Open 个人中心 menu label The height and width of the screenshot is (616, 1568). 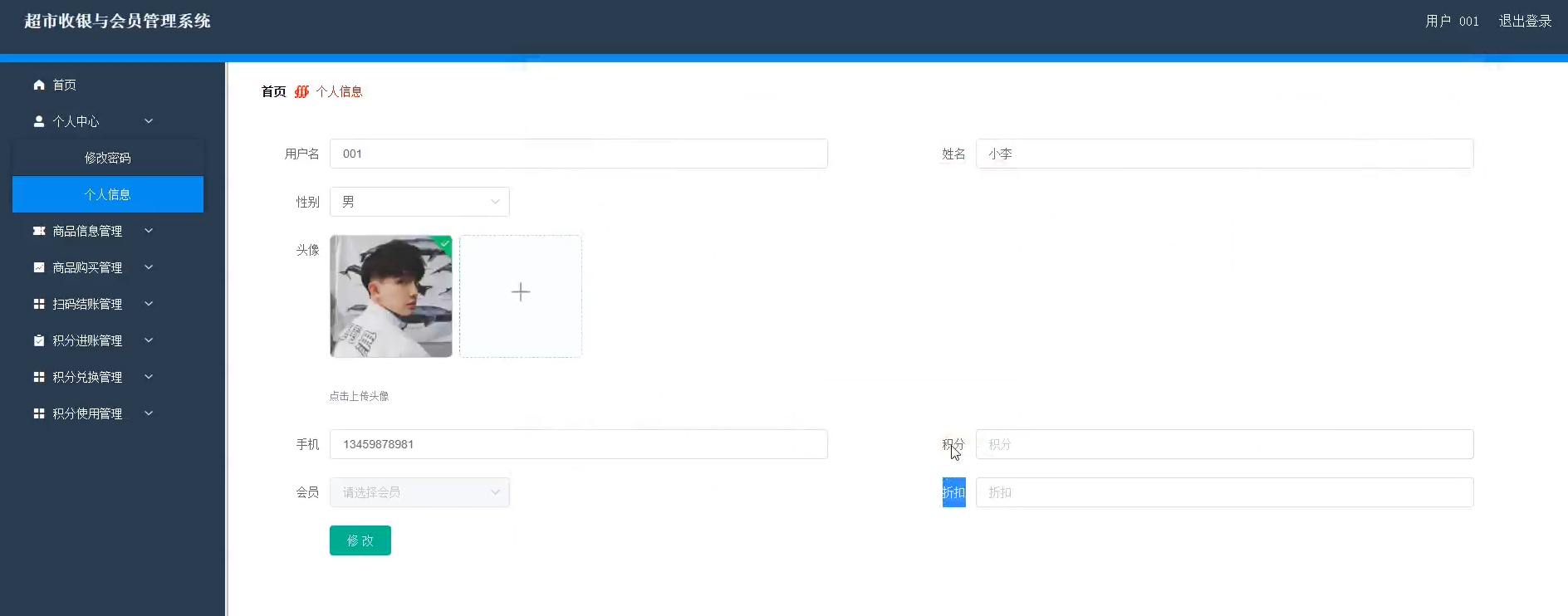[x=76, y=121]
